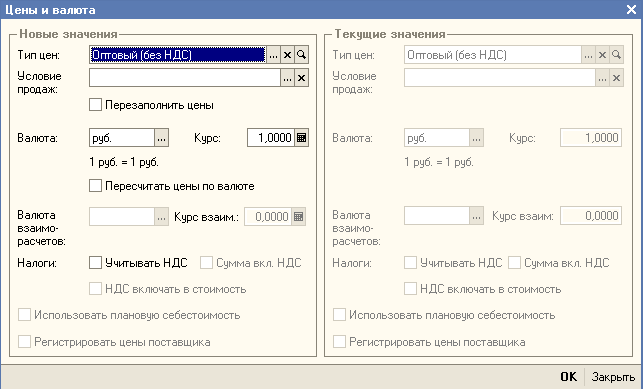Click the X icon in current values Условие продаж
Viewport: 643px width, 389px height.
point(616,78)
